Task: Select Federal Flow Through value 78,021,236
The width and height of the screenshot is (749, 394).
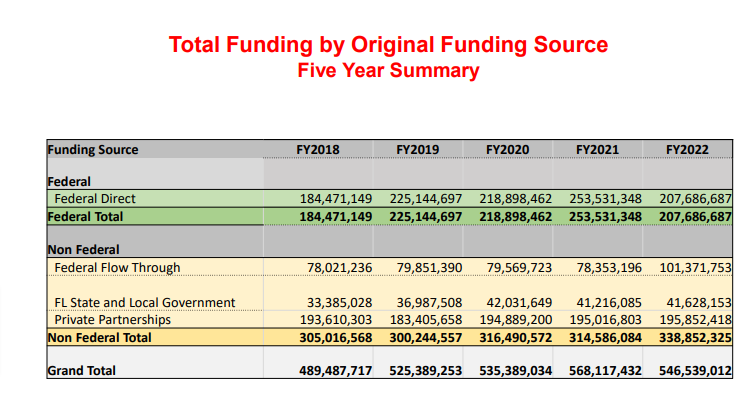Action: point(340,267)
